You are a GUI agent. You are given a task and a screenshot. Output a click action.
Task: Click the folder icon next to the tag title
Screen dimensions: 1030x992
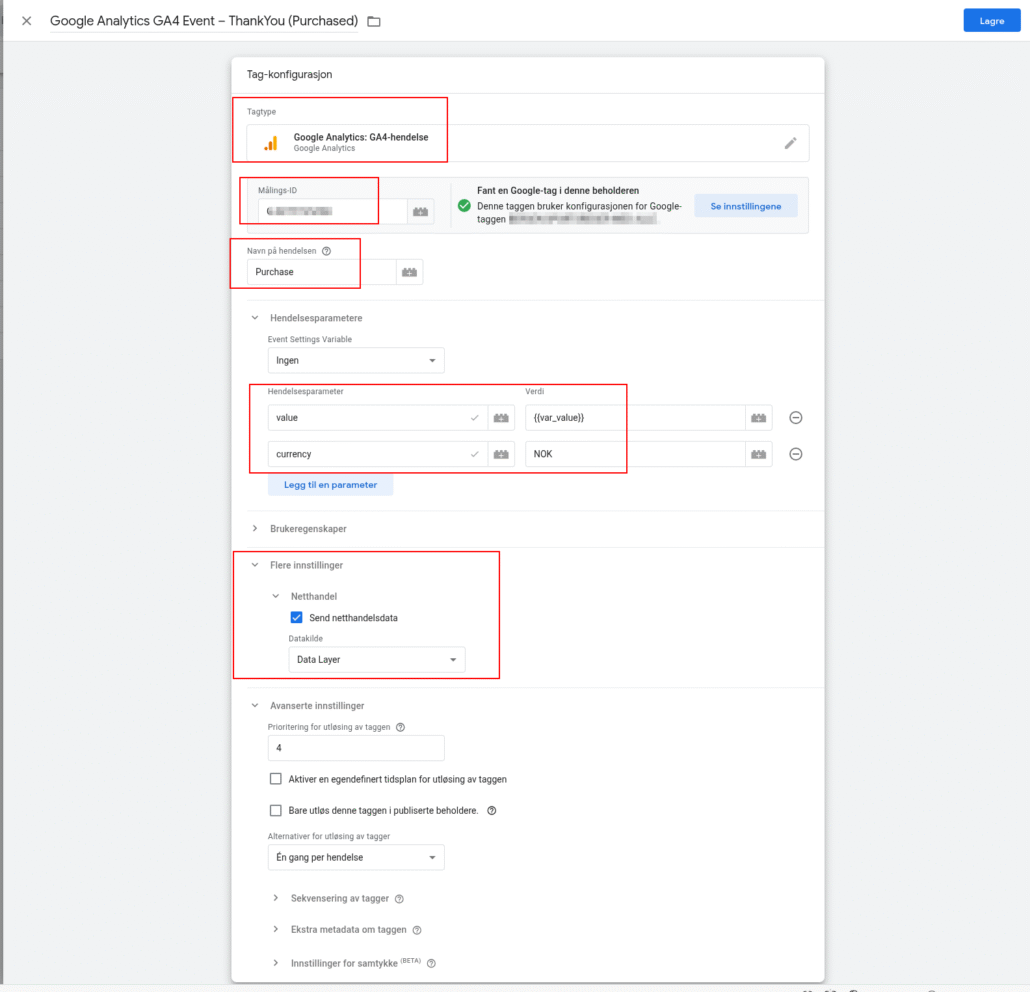[x=374, y=21]
